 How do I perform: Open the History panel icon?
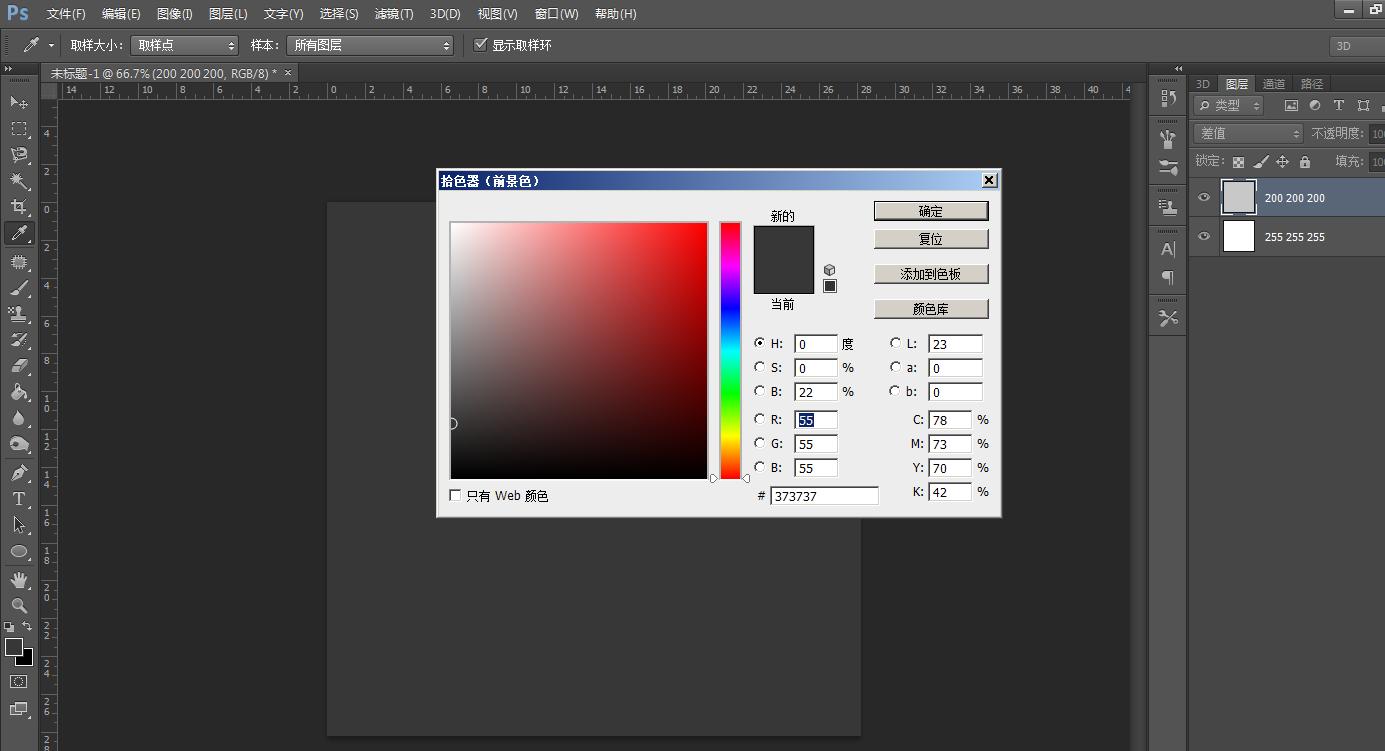point(1168,98)
